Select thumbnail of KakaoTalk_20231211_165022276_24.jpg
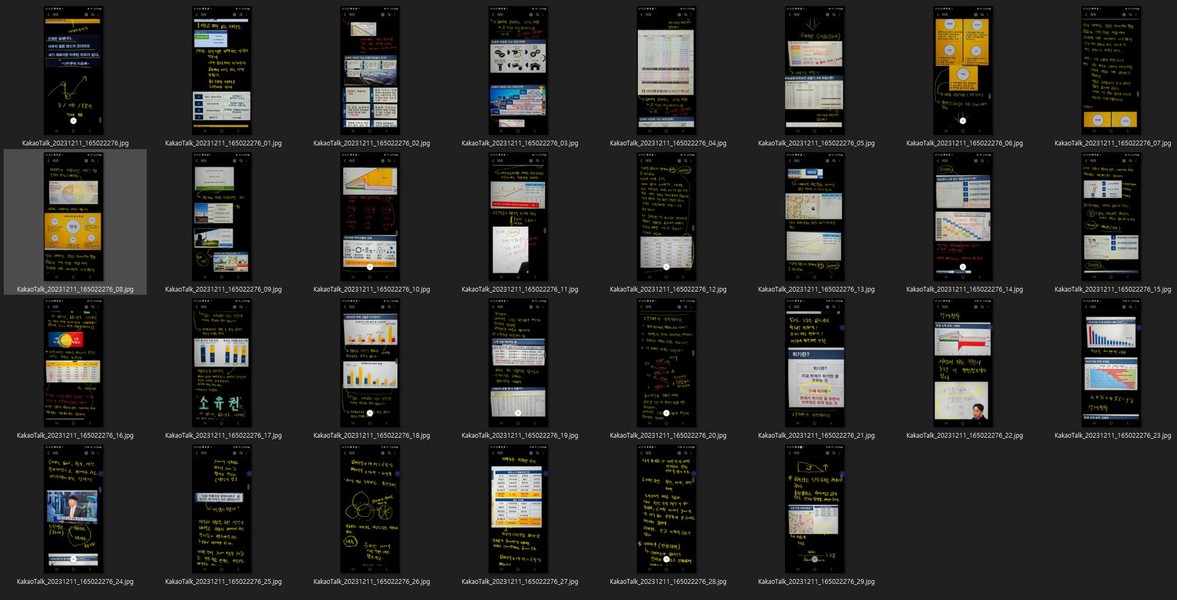This screenshot has height=600, width=1177. click(x=74, y=509)
